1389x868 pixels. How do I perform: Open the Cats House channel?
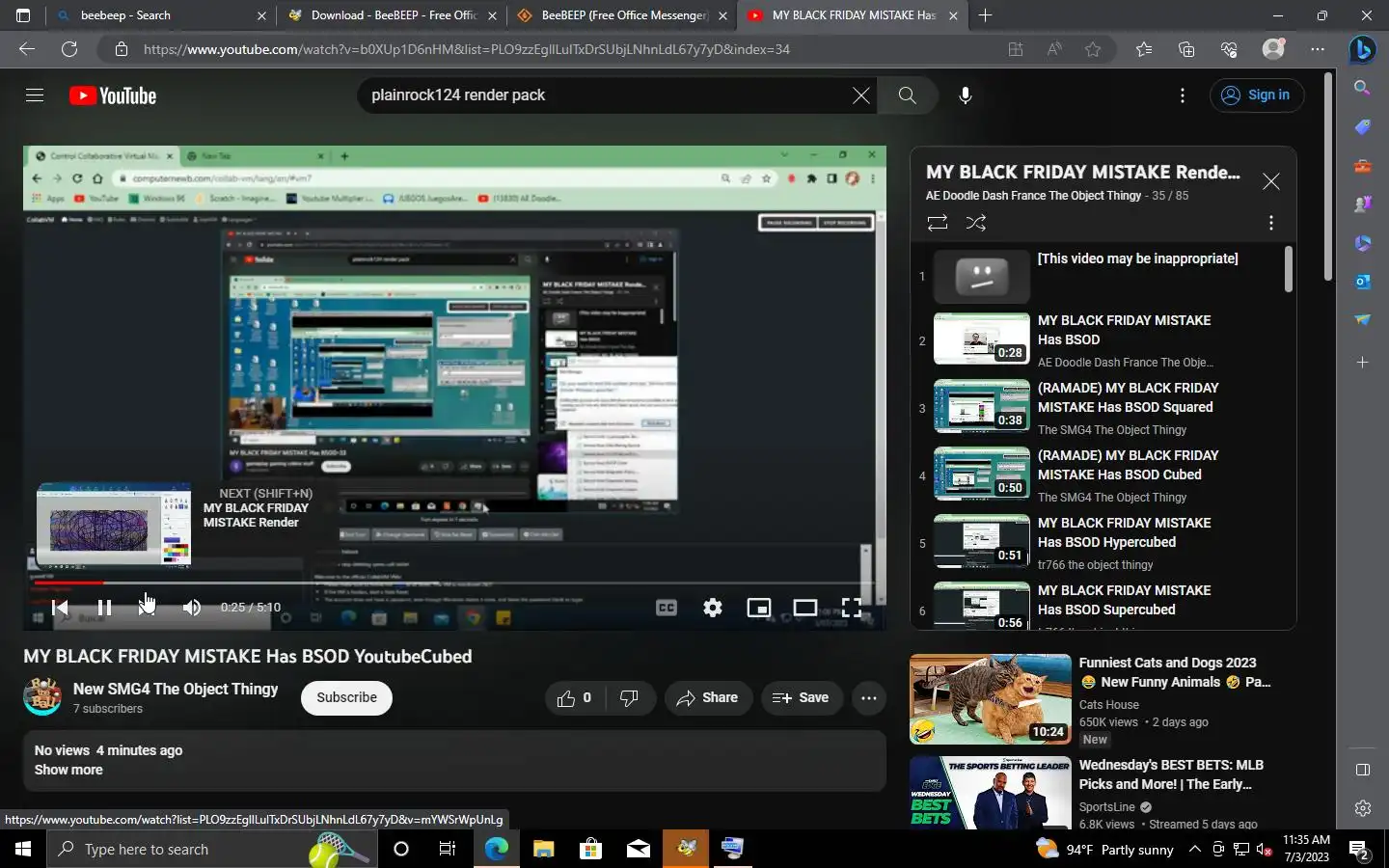pos(1109,705)
